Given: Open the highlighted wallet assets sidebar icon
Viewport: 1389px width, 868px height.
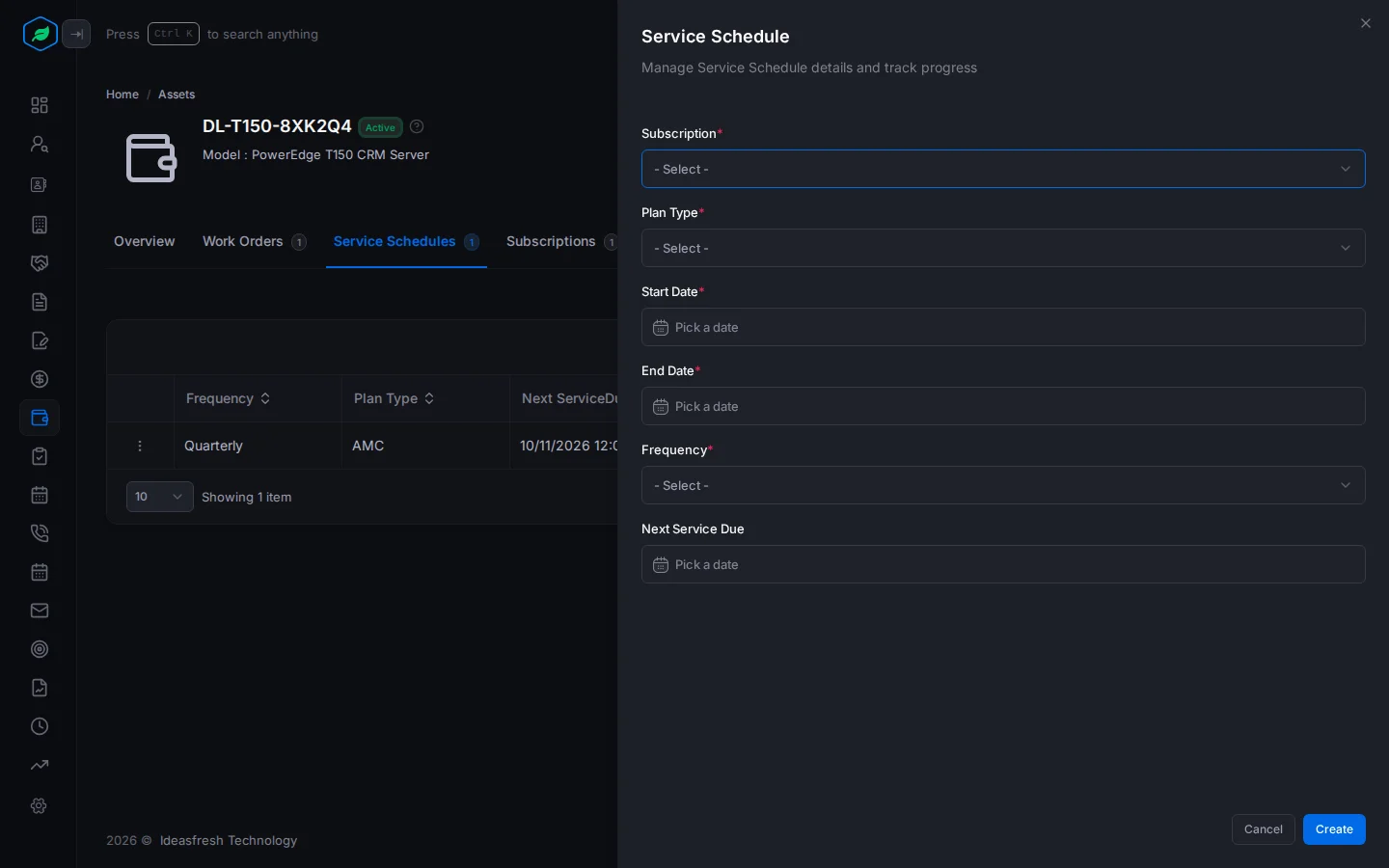Looking at the screenshot, I should coord(40,418).
